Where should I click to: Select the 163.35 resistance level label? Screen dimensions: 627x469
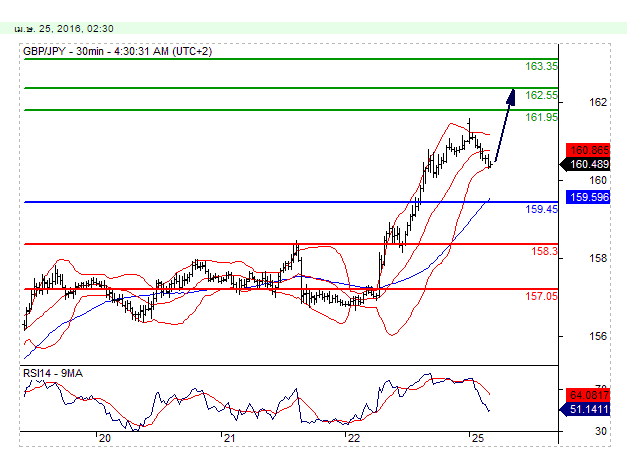click(541, 66)
